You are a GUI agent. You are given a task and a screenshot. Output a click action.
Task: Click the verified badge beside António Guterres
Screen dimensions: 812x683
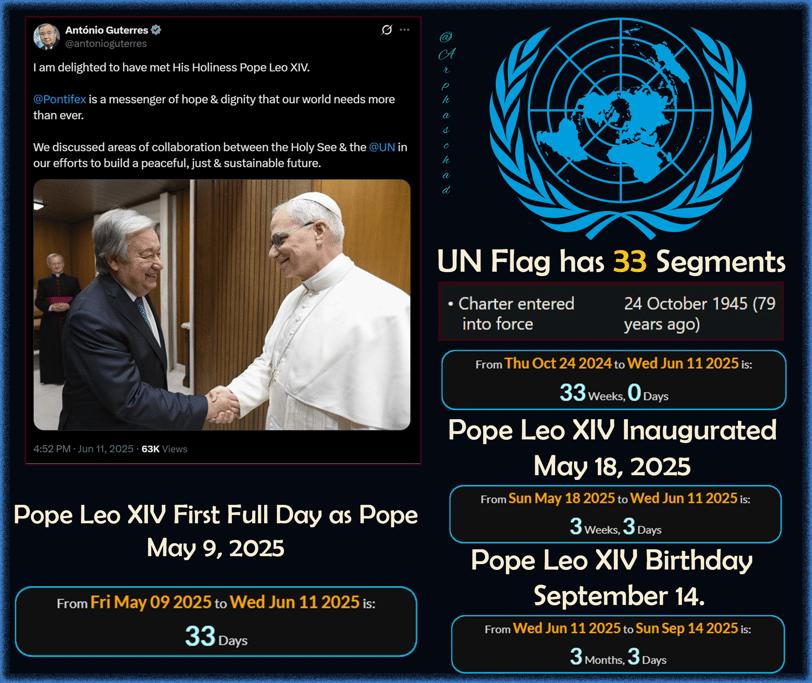156,30
